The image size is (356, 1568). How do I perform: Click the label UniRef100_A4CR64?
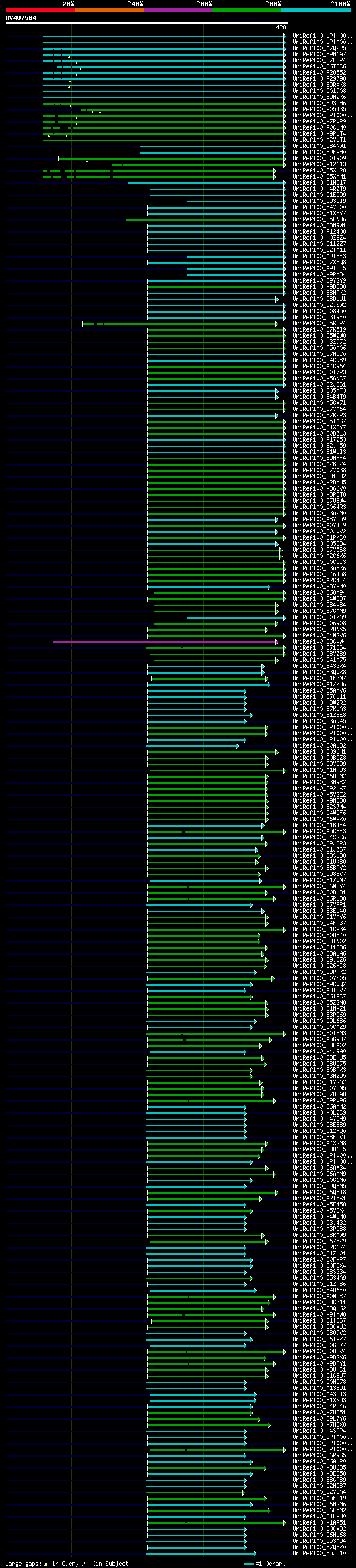point(319,367)
